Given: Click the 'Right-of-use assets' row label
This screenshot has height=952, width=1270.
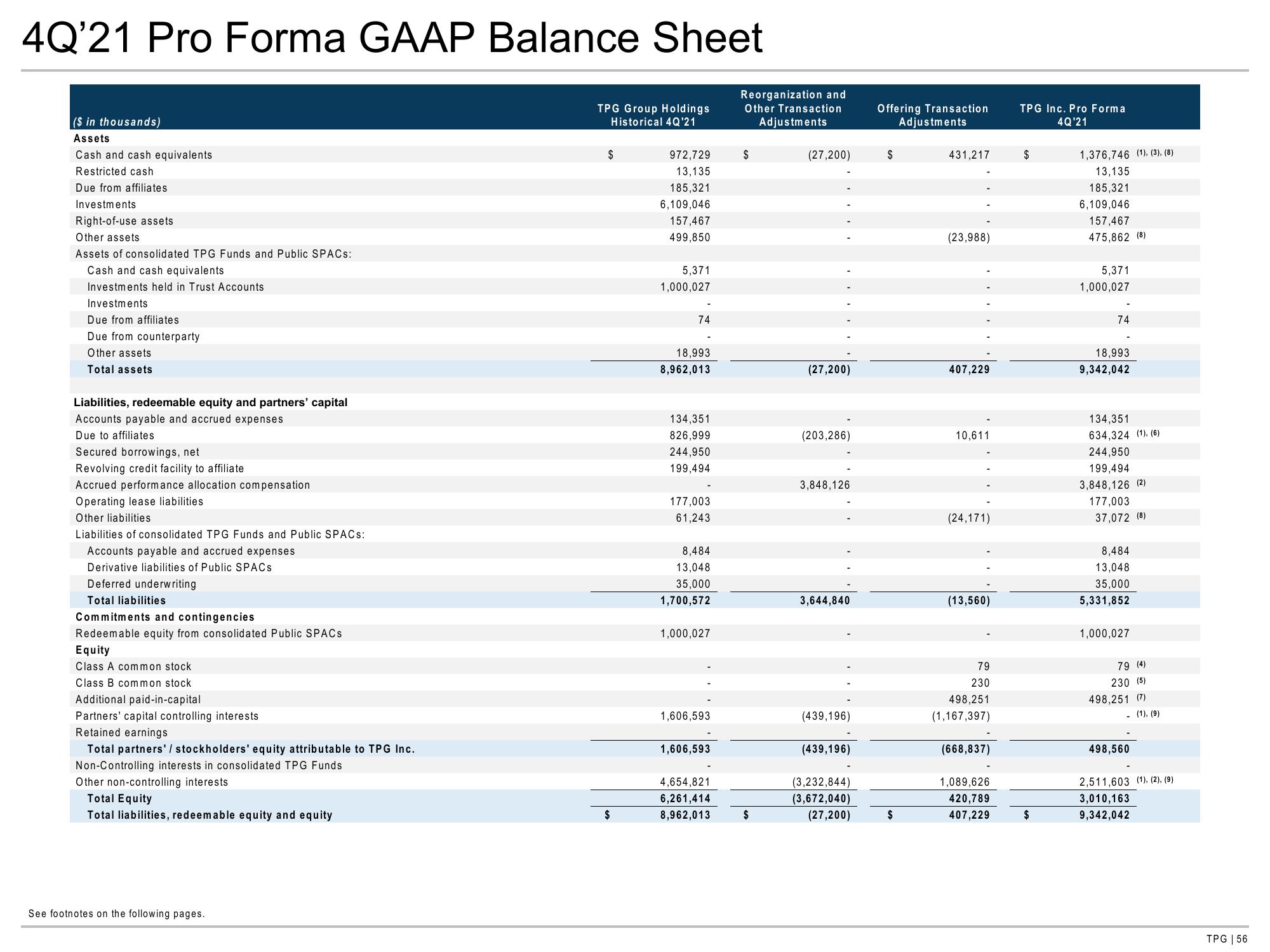Looking at the screenshot, I should tap(124, 221).
